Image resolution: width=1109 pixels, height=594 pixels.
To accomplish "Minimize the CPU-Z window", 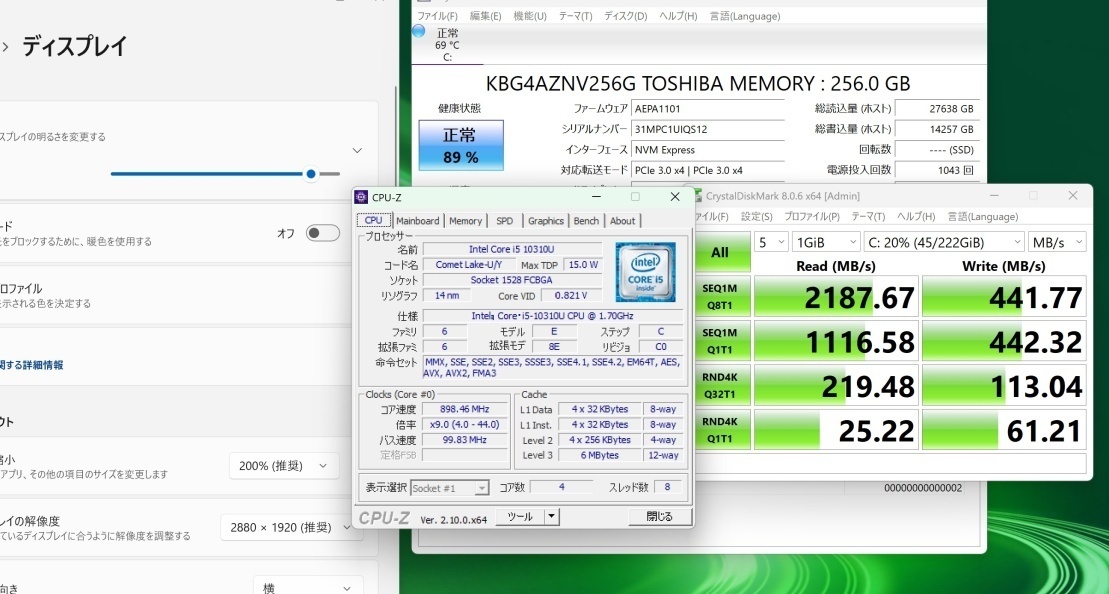I will 596,197.
